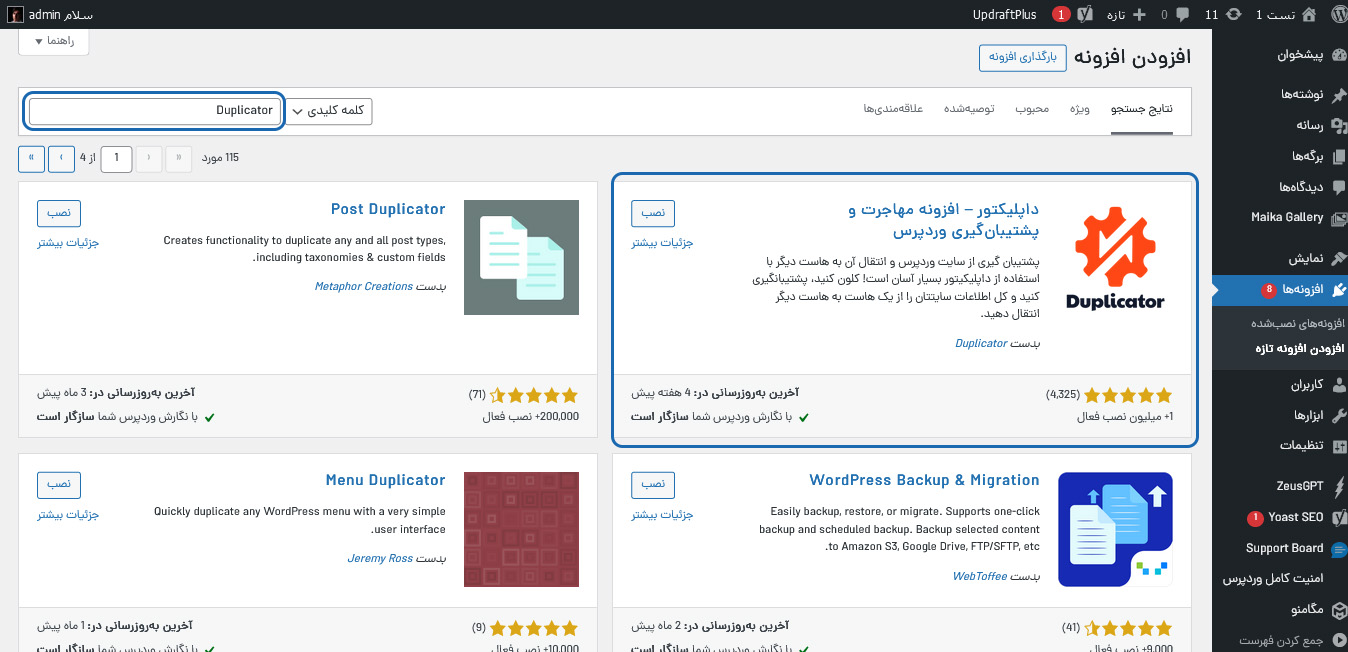This screenshot has width=1348, height=652.
Task: Open the داپلیکتور plugin title link
Action: click(x=944, y=220)
